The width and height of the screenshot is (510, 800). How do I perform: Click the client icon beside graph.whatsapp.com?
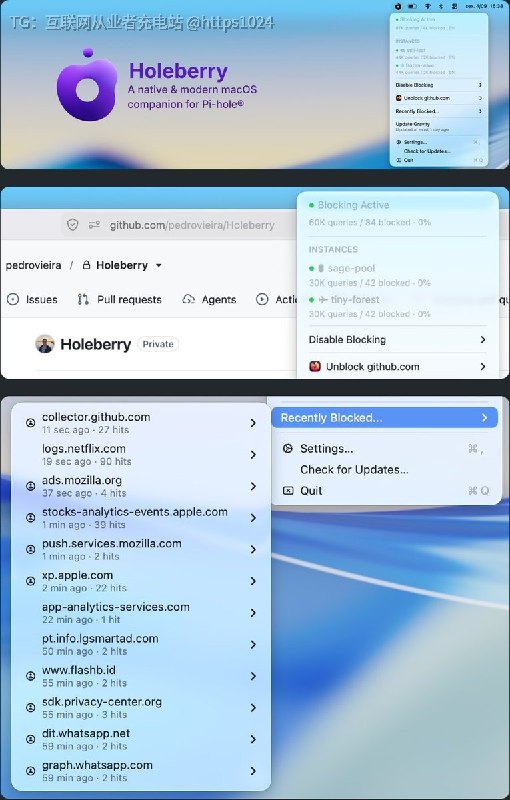(x=31, y=771)
